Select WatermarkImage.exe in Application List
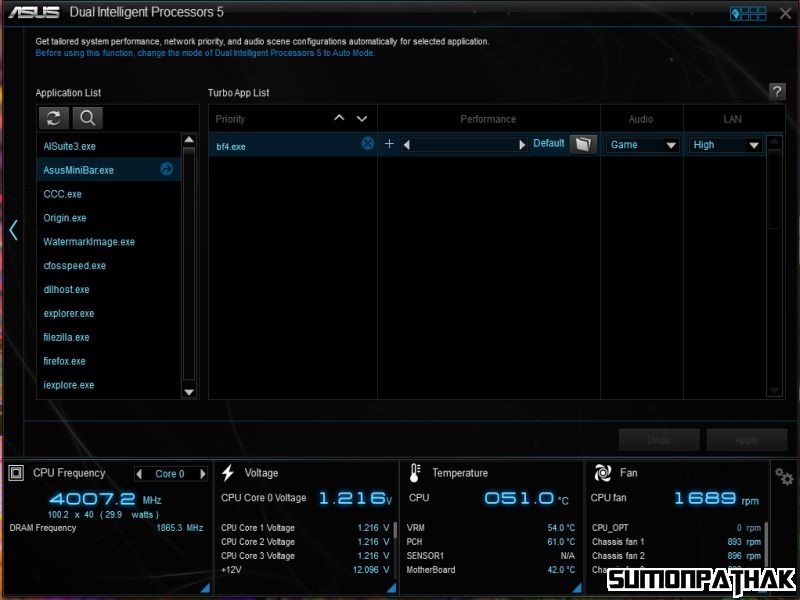This screenshot has width=800, height=600. tap(109, 242)
